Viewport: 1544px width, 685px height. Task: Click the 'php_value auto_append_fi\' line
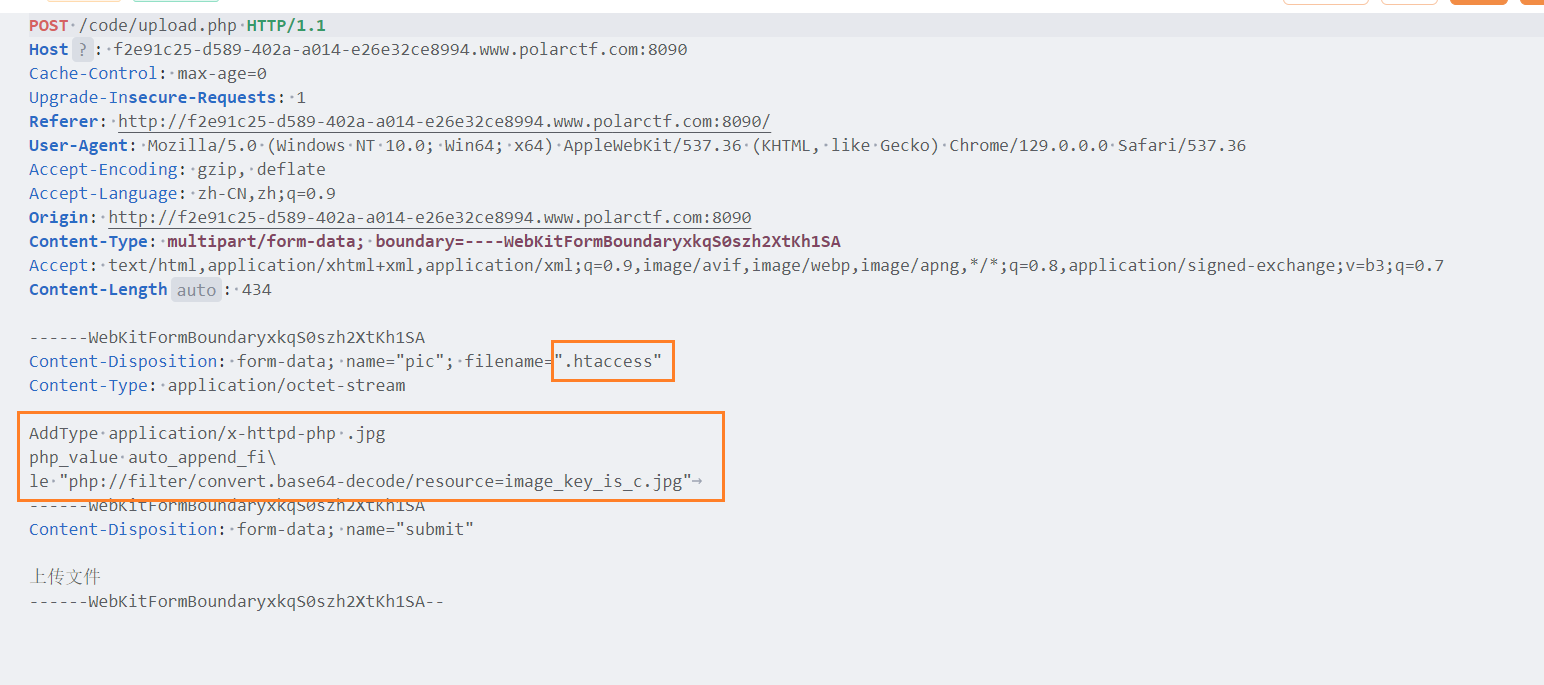click(x=152, y=457)
